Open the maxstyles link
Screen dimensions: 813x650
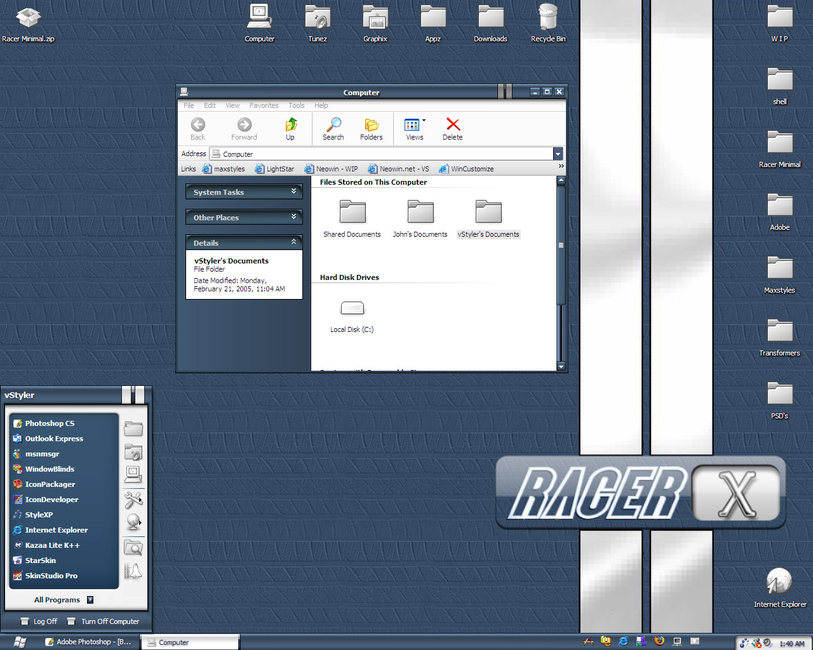point(223,169)
